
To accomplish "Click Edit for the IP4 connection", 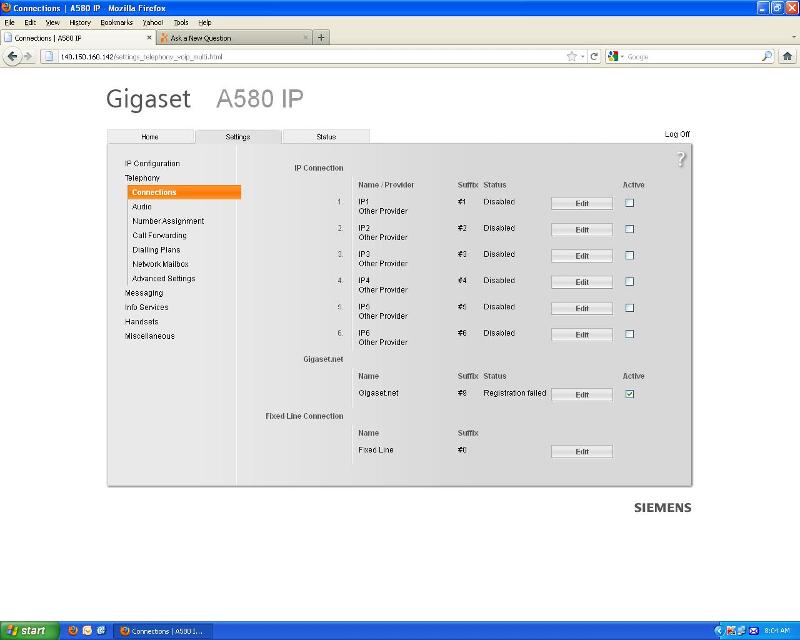I will pyautogui.click(x=582, y=282).
